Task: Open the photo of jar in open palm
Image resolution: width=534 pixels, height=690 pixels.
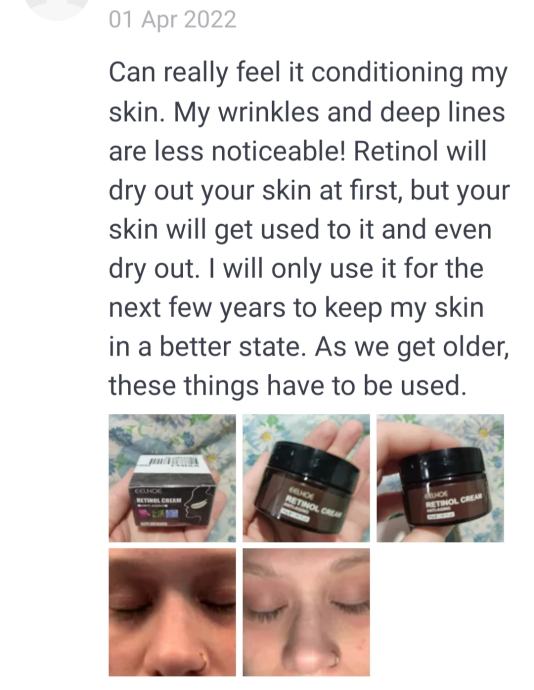Action: pyautogui.click(x=306, y=478)
